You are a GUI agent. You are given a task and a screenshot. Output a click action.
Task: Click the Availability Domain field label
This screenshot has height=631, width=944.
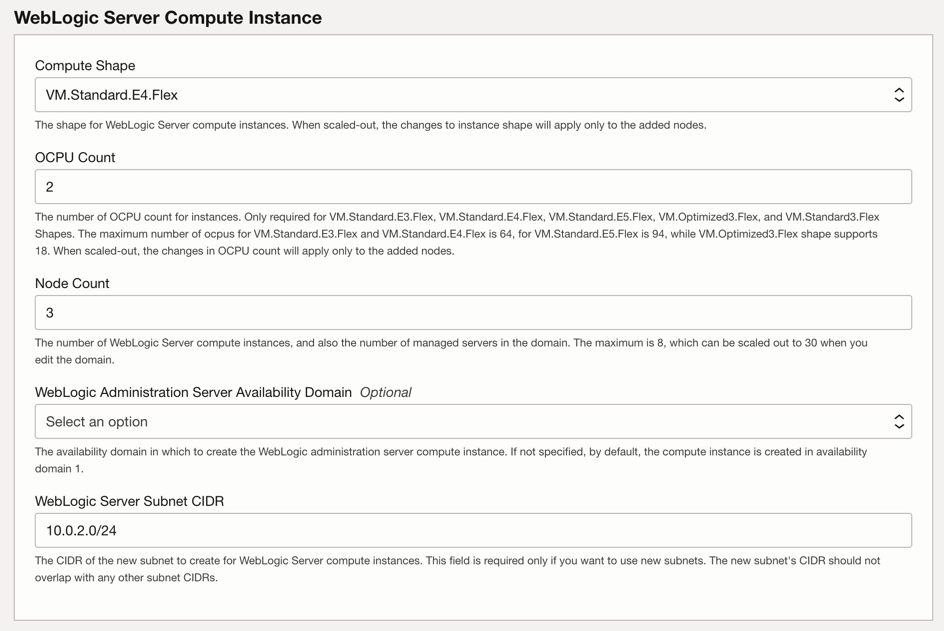tap(193, 393)
